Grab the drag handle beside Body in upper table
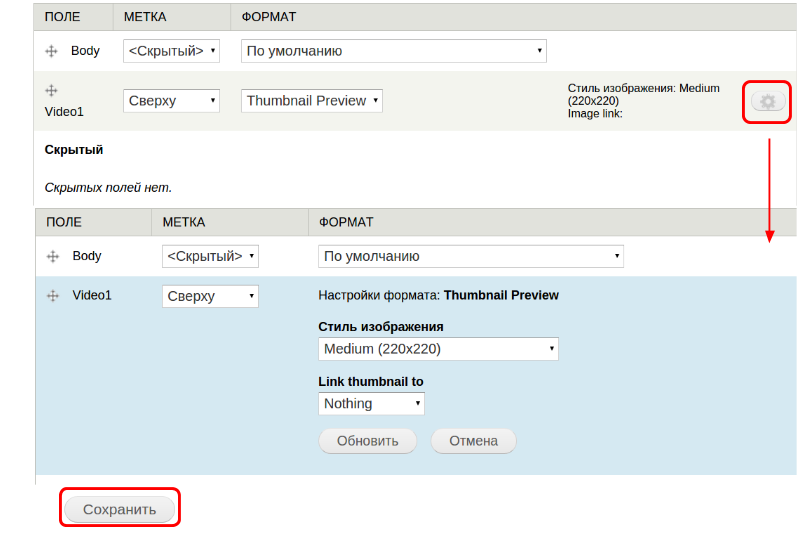This screenshot has width=801, height=550. point(51,51)
